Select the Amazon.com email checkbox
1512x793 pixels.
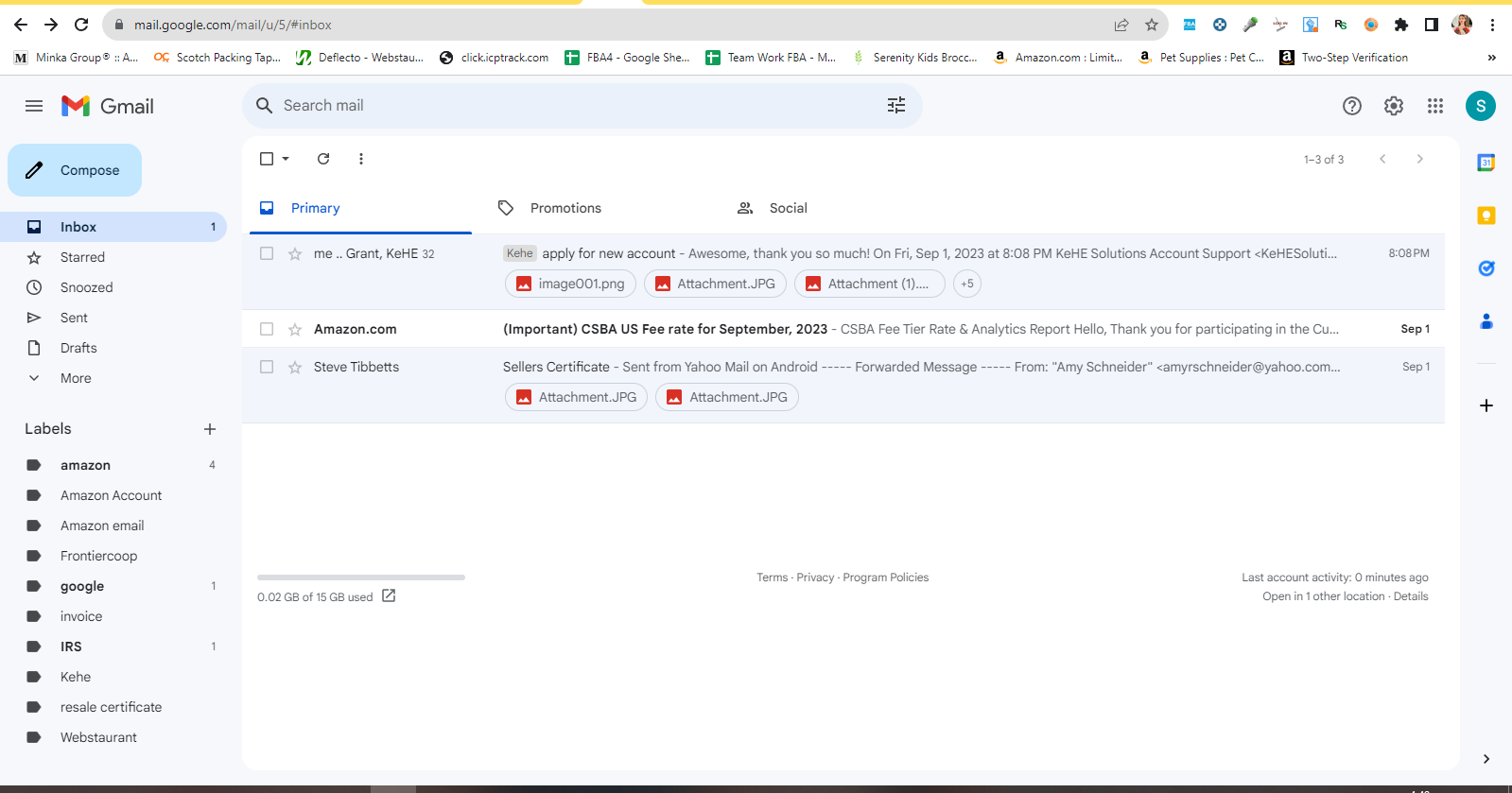[x=267, y=329]
